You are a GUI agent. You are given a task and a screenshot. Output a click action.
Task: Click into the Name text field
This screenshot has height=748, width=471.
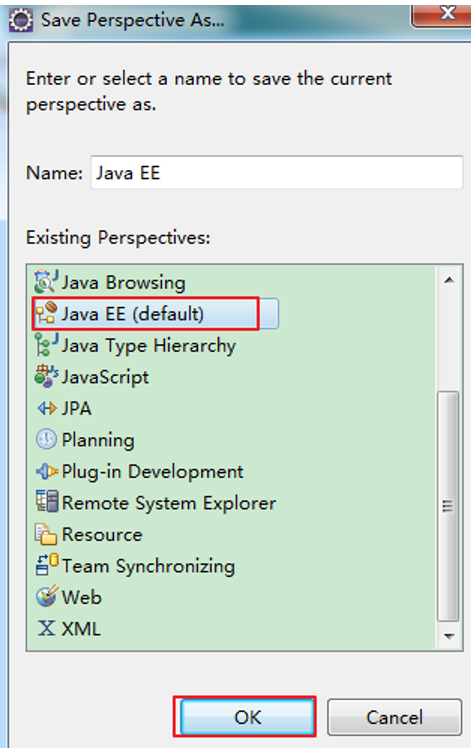pos(277,172)
